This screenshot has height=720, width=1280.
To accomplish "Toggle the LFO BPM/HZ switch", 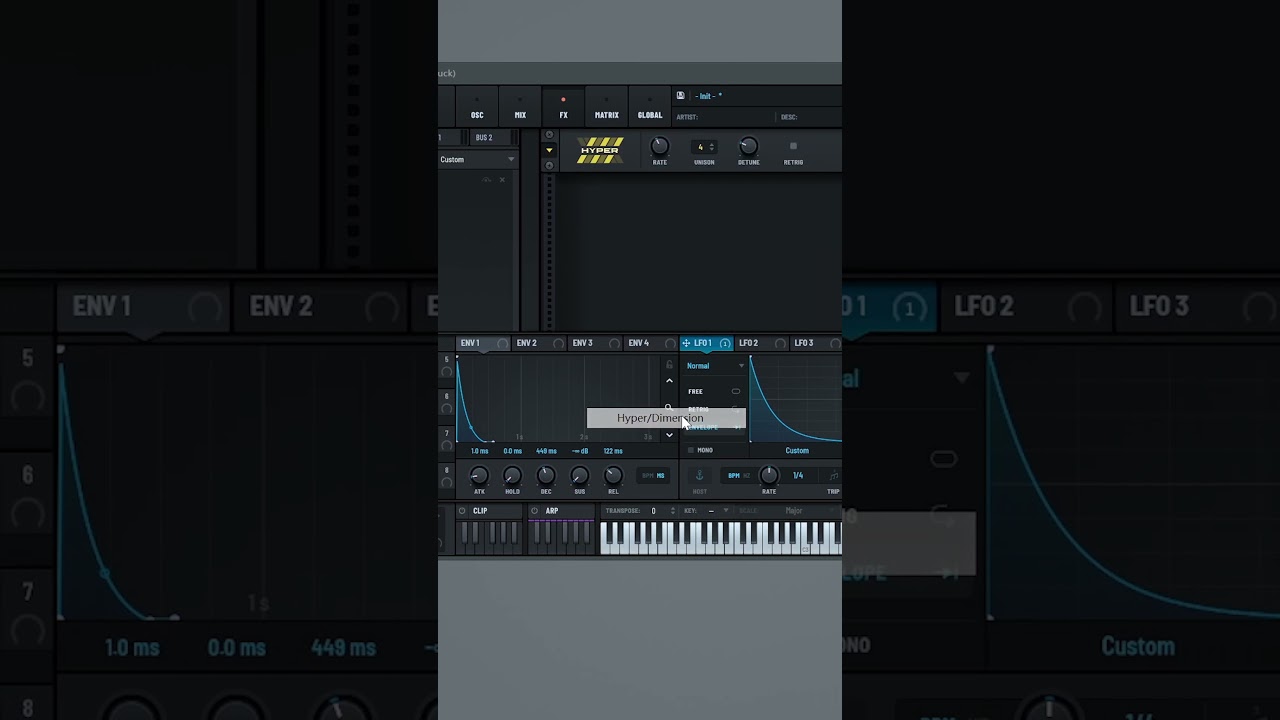I will tap(739, 476).
